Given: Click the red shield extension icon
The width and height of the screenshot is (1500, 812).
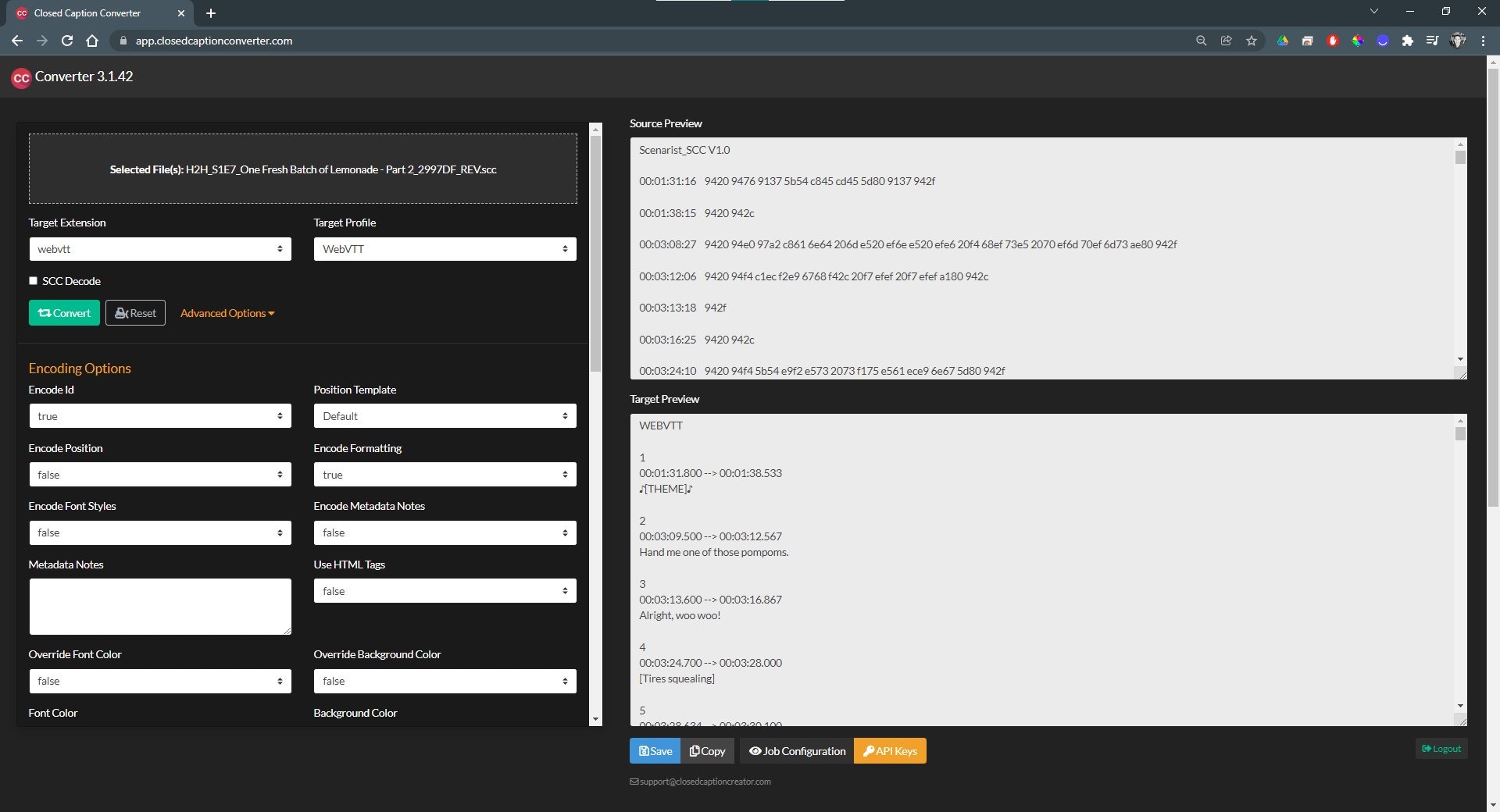Looking at the screenshot, I should pos(1333,41).
